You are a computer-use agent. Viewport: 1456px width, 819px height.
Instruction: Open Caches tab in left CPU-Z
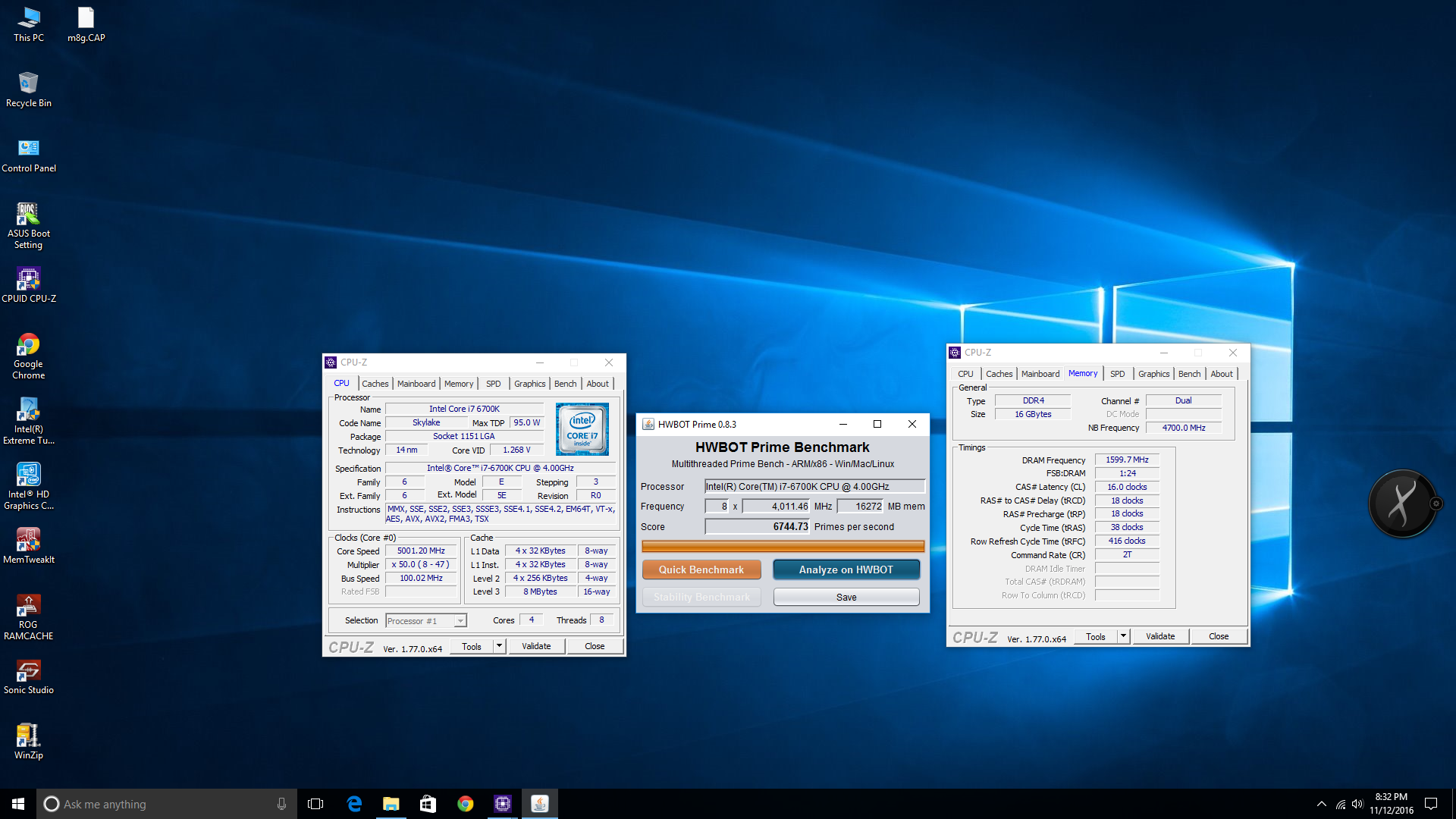(x=375, y=384)
